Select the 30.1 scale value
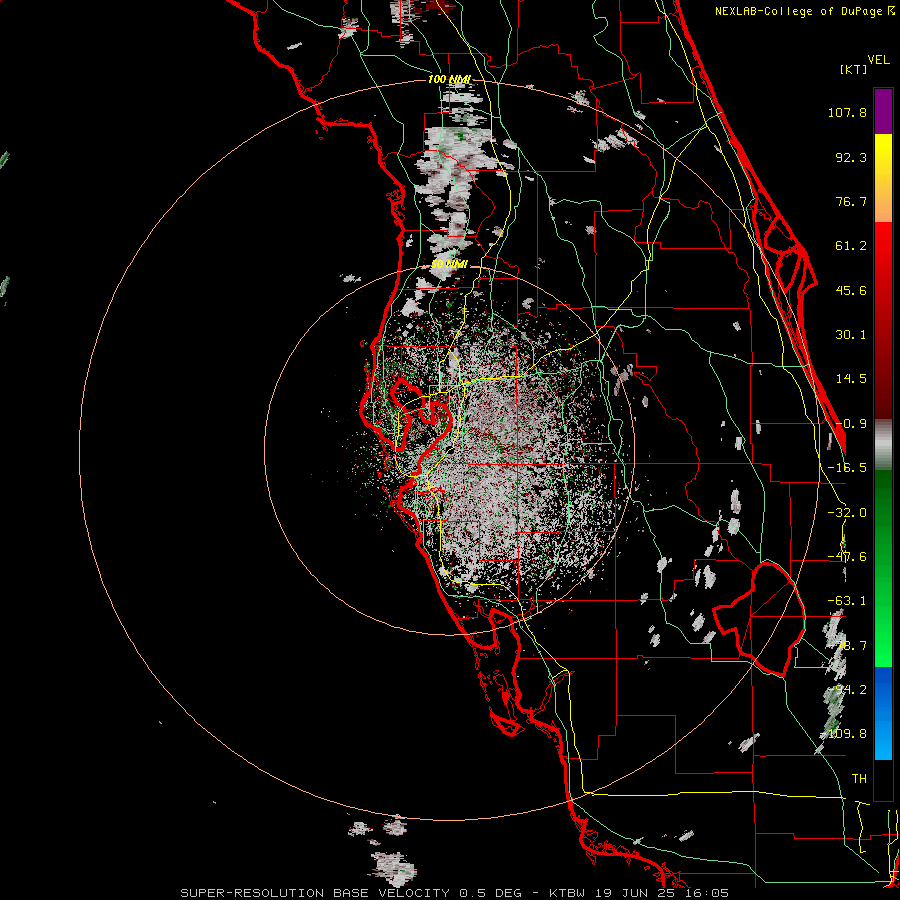 [851, 335]
